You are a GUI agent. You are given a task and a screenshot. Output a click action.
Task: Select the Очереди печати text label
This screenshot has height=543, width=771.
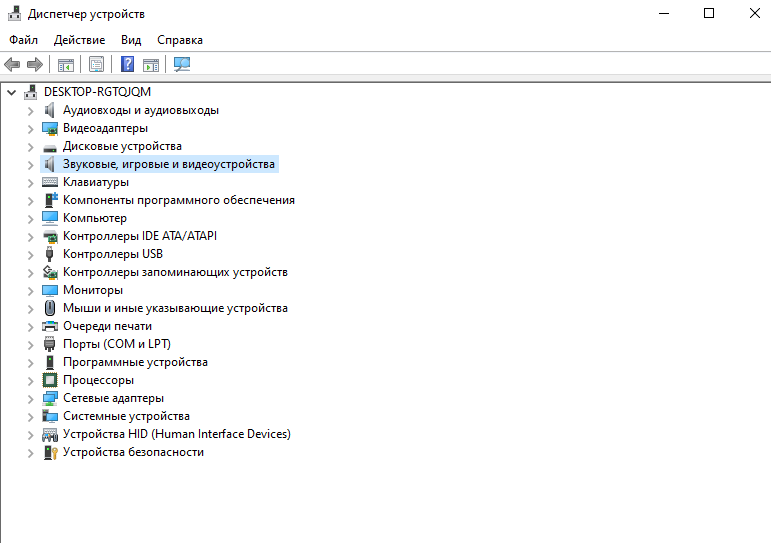click(107, 326)
